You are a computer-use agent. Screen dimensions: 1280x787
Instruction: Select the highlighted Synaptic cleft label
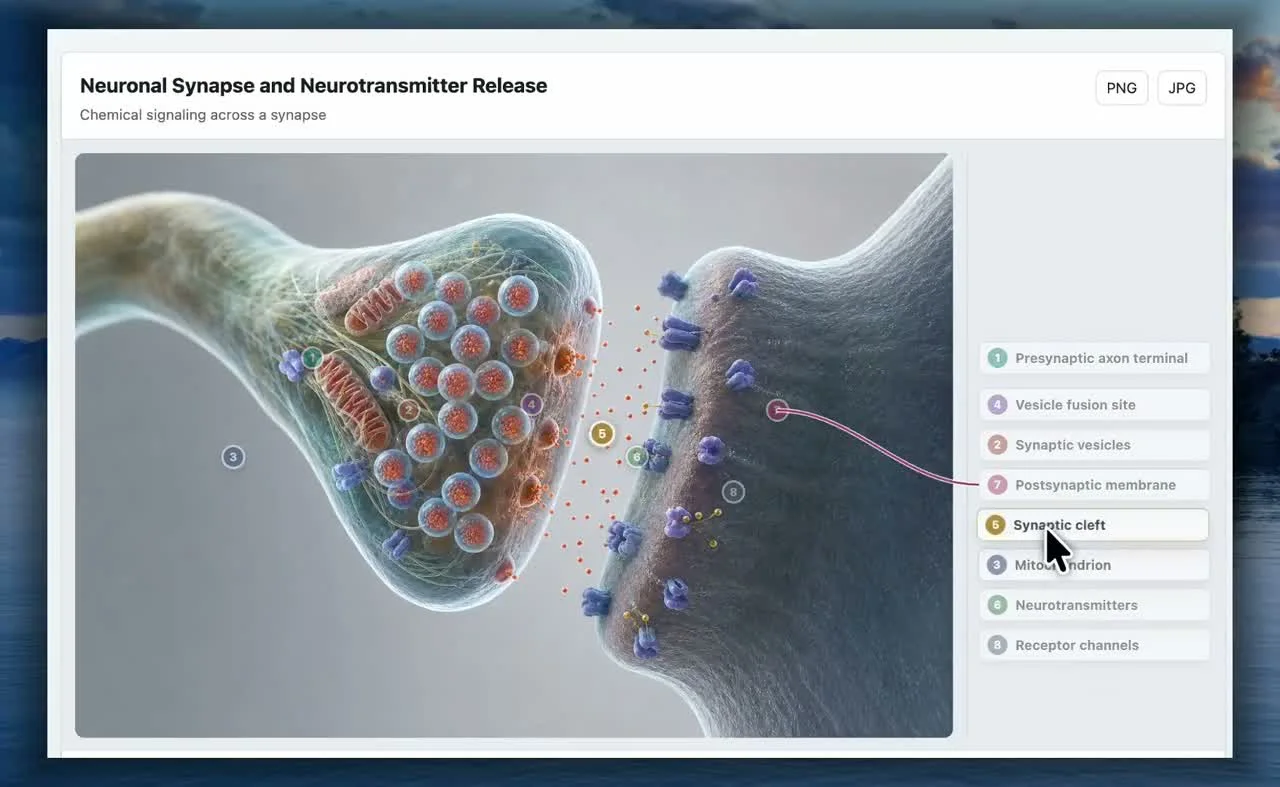point(1093,525)
